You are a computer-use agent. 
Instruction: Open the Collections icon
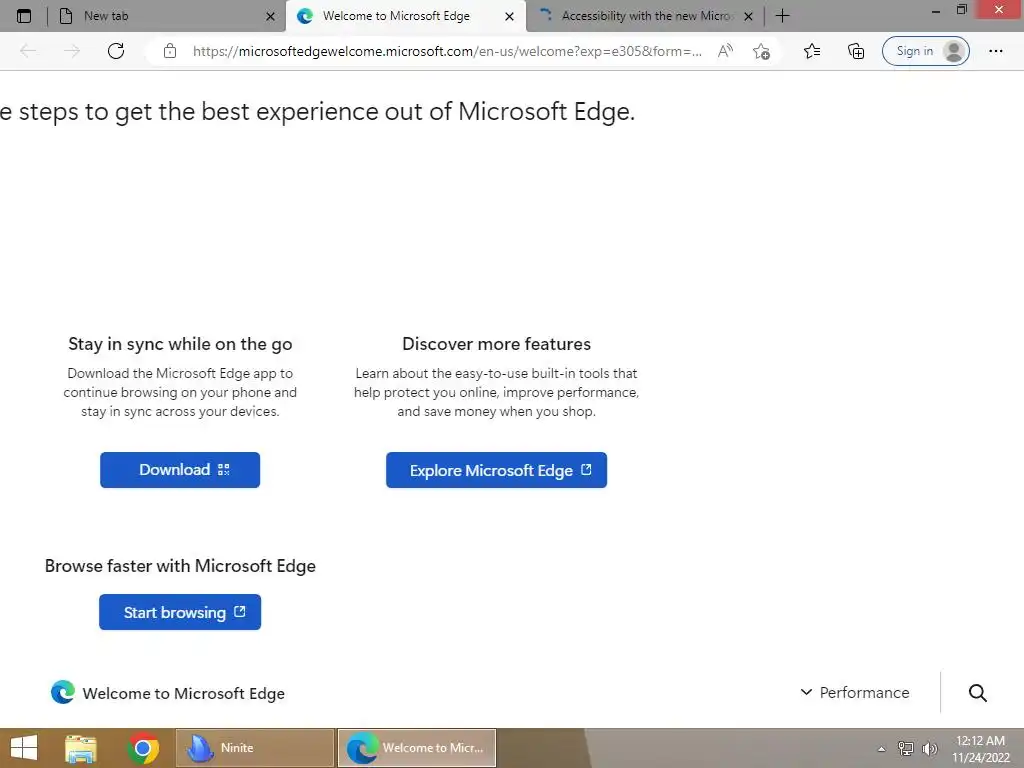[856, 51]
